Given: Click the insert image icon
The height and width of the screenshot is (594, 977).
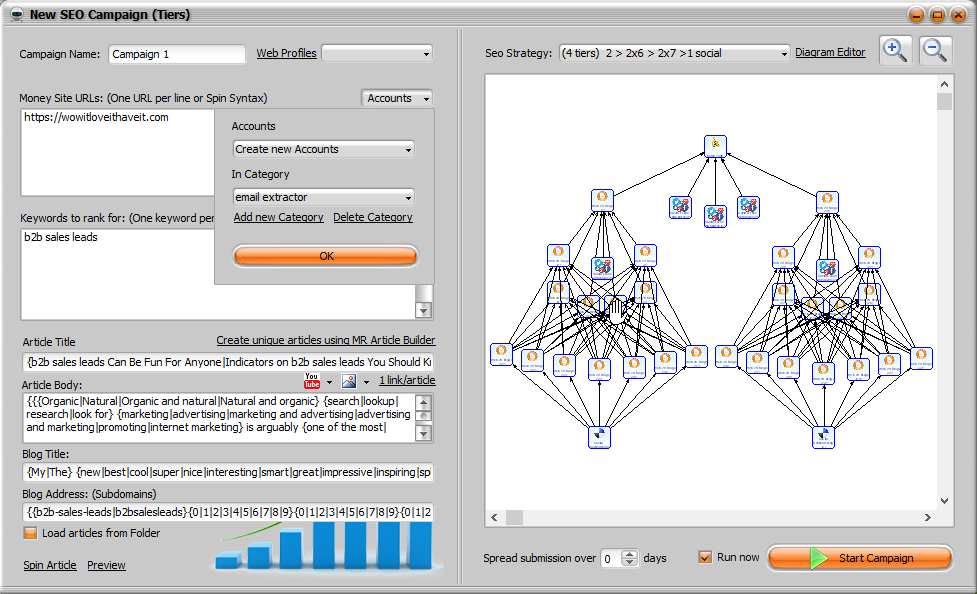Looking at the screenshot, I should click(349, 381).
